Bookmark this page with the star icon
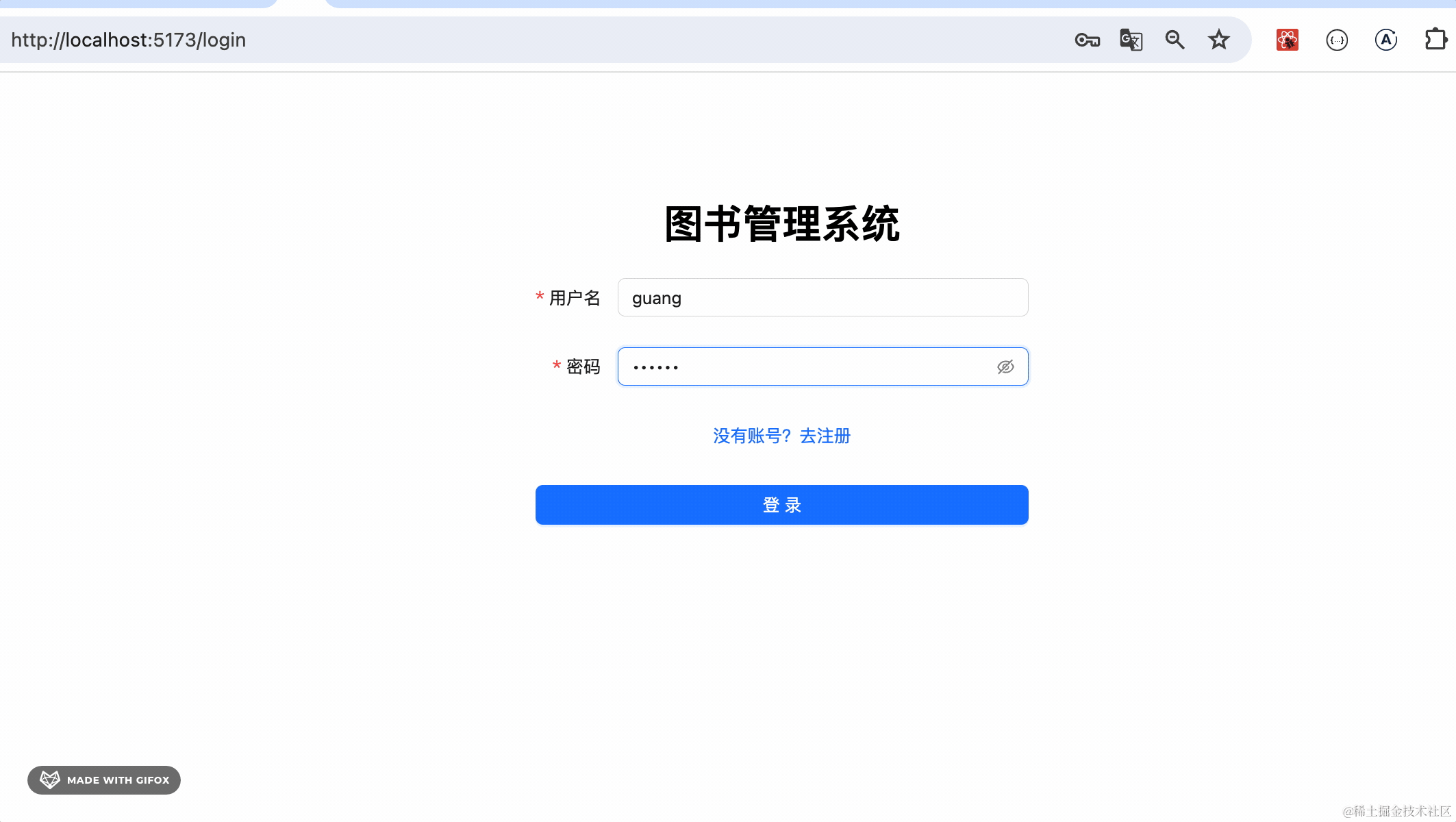1456x822 pixels. (x=1218, y=40)
